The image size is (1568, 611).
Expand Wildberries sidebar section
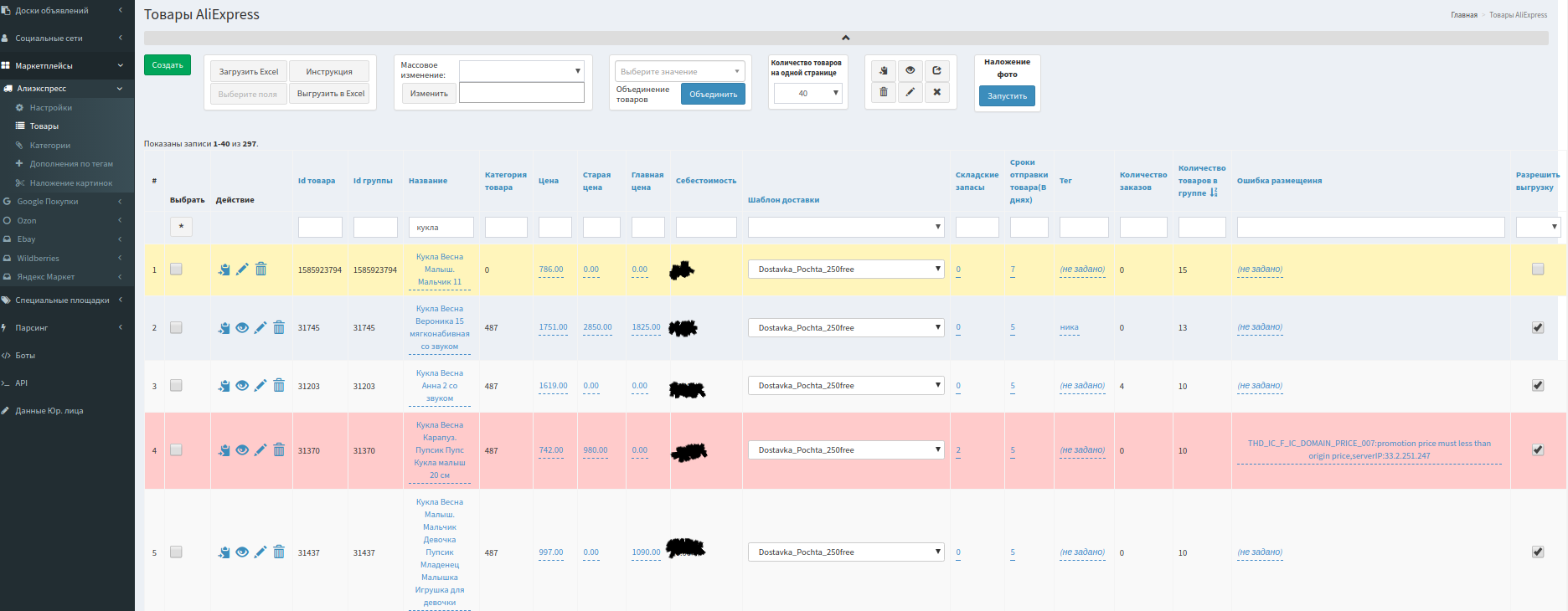click(x=67, y=258)
